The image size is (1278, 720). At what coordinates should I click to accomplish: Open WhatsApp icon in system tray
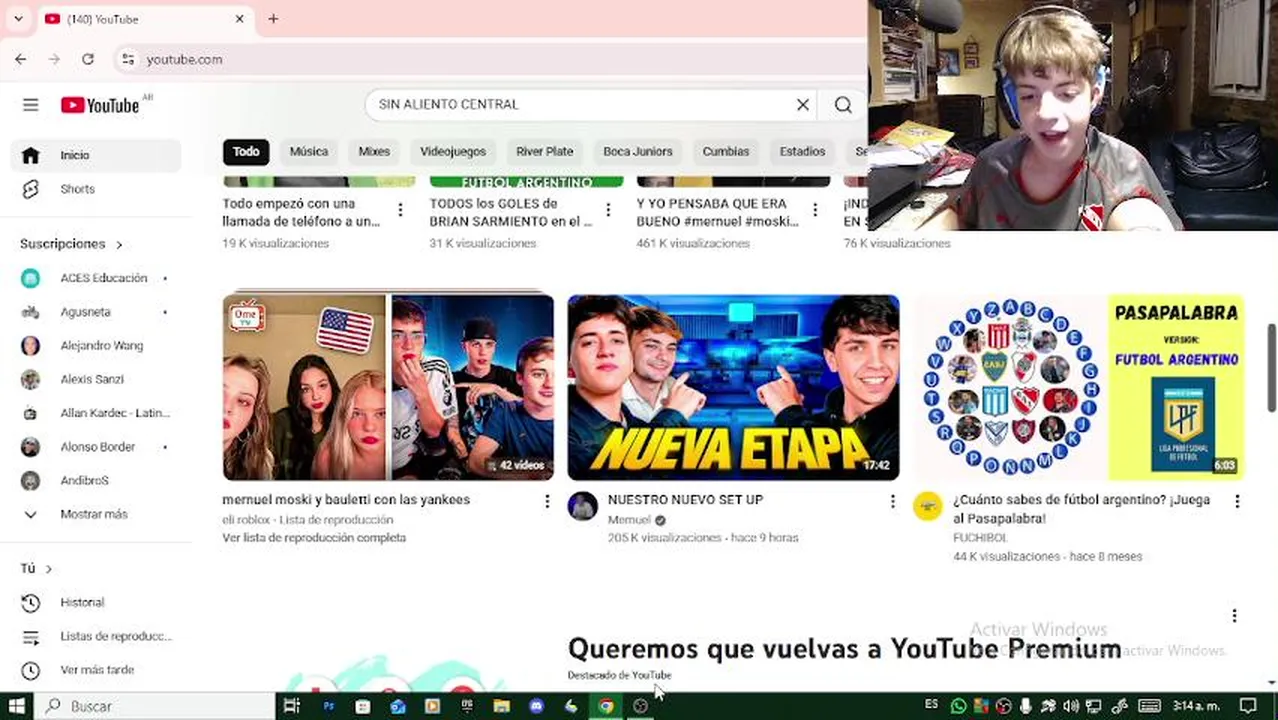pyautogui.click(x=958, y=706)
